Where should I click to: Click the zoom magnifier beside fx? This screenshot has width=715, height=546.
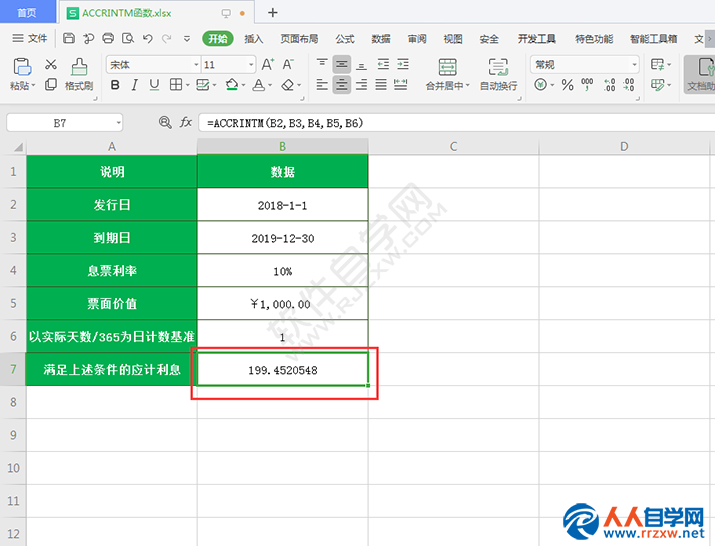tap(165, 122)
